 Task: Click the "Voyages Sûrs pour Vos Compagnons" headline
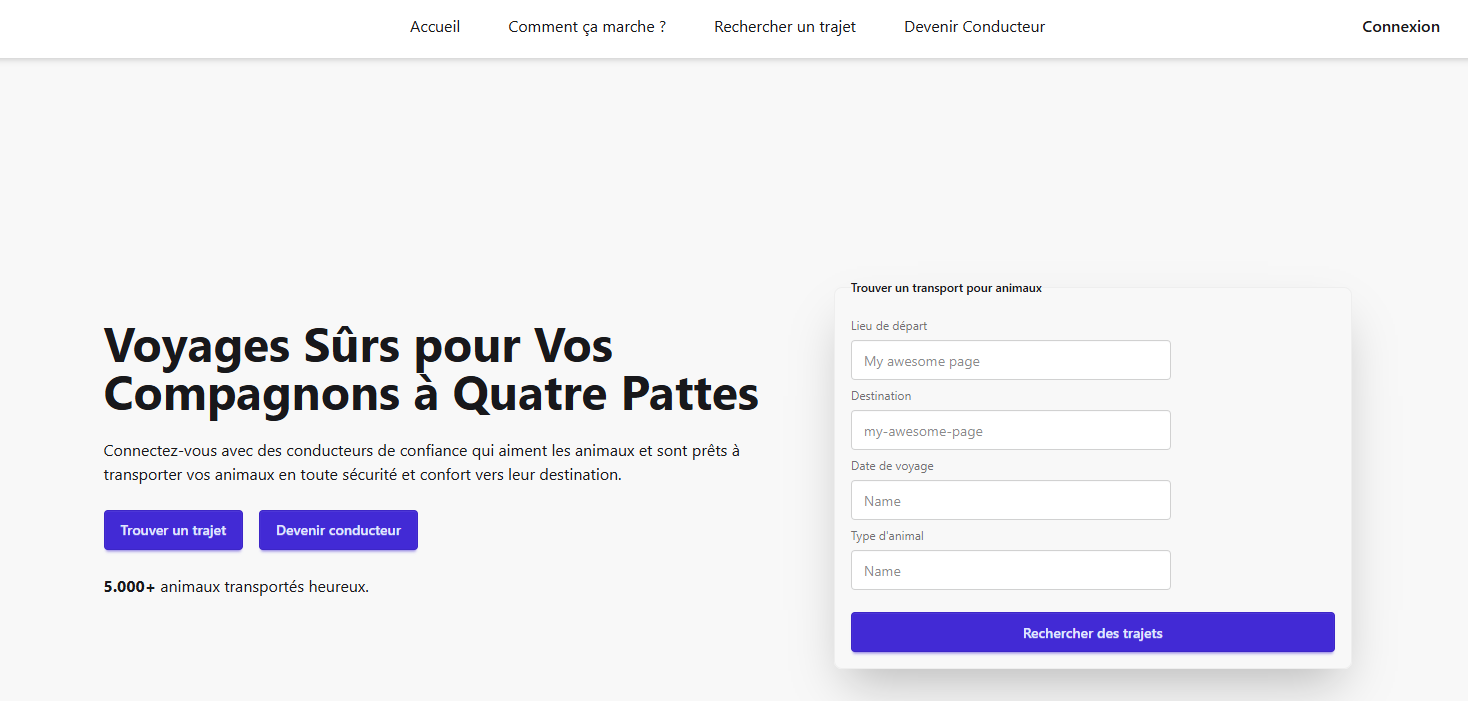(431, 370)
